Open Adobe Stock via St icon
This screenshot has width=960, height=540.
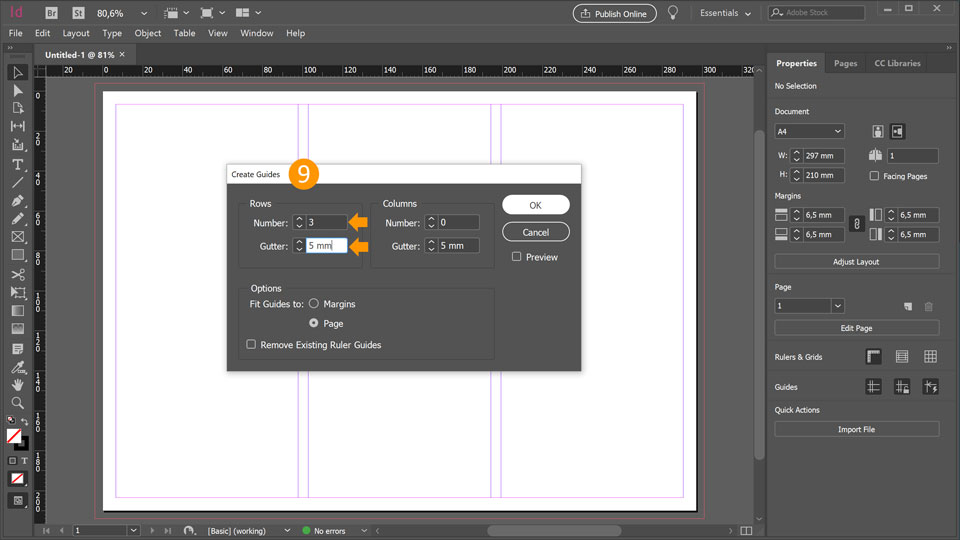[78, 13]
